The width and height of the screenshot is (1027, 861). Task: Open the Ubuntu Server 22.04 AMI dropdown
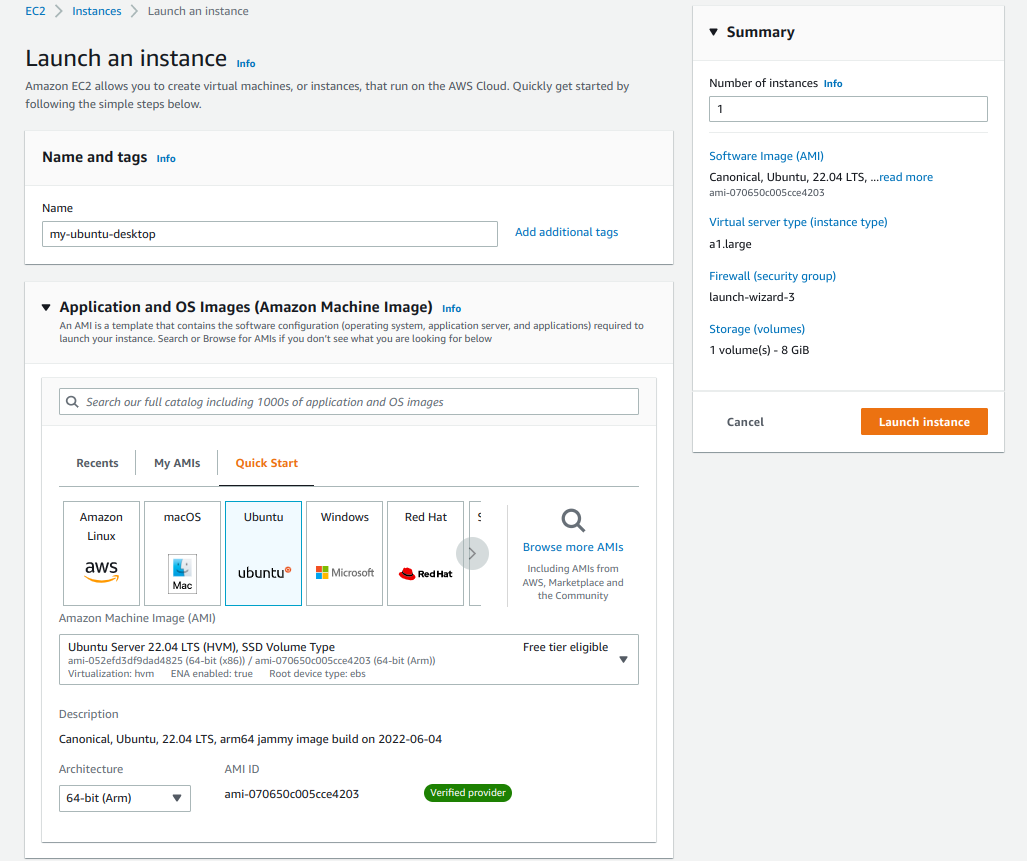(x=620, y=659)
